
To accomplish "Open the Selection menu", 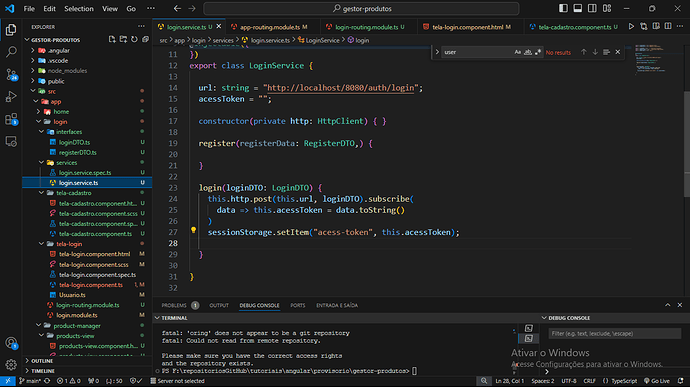I will 79,8.
